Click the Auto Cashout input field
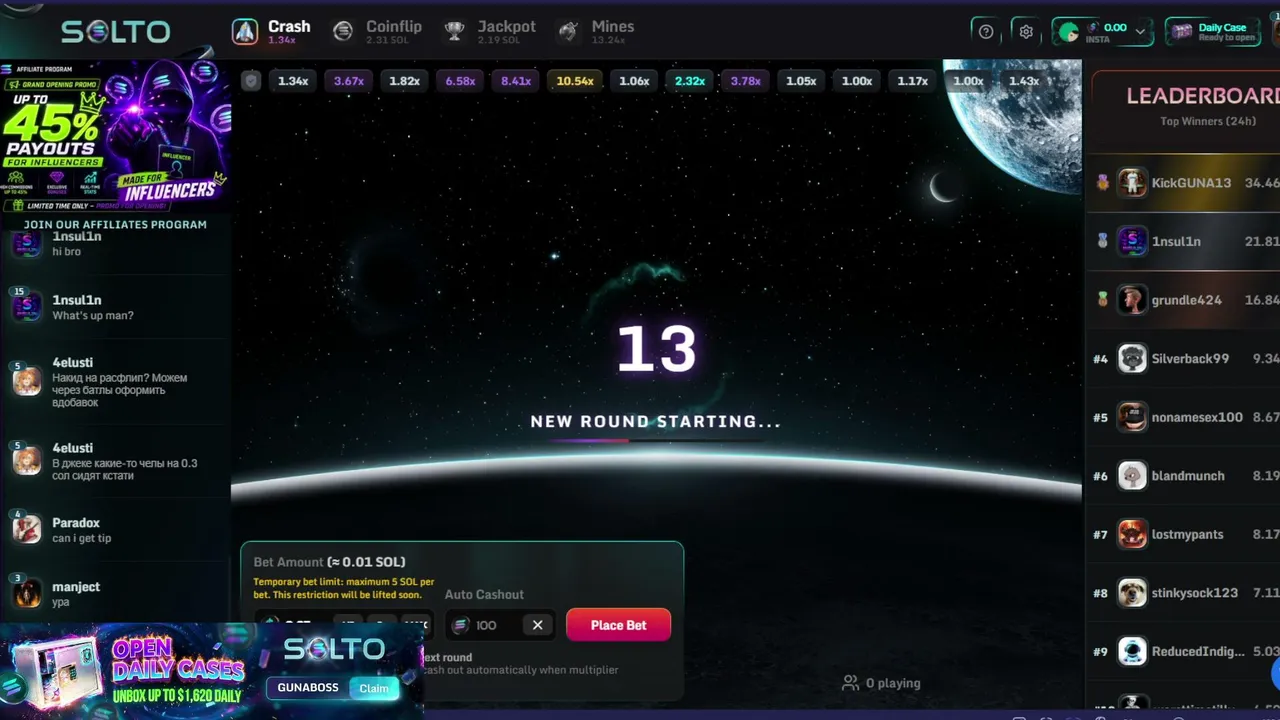Image resolution: width=1280 pixels, height=720 pixels. click(500, 625)
